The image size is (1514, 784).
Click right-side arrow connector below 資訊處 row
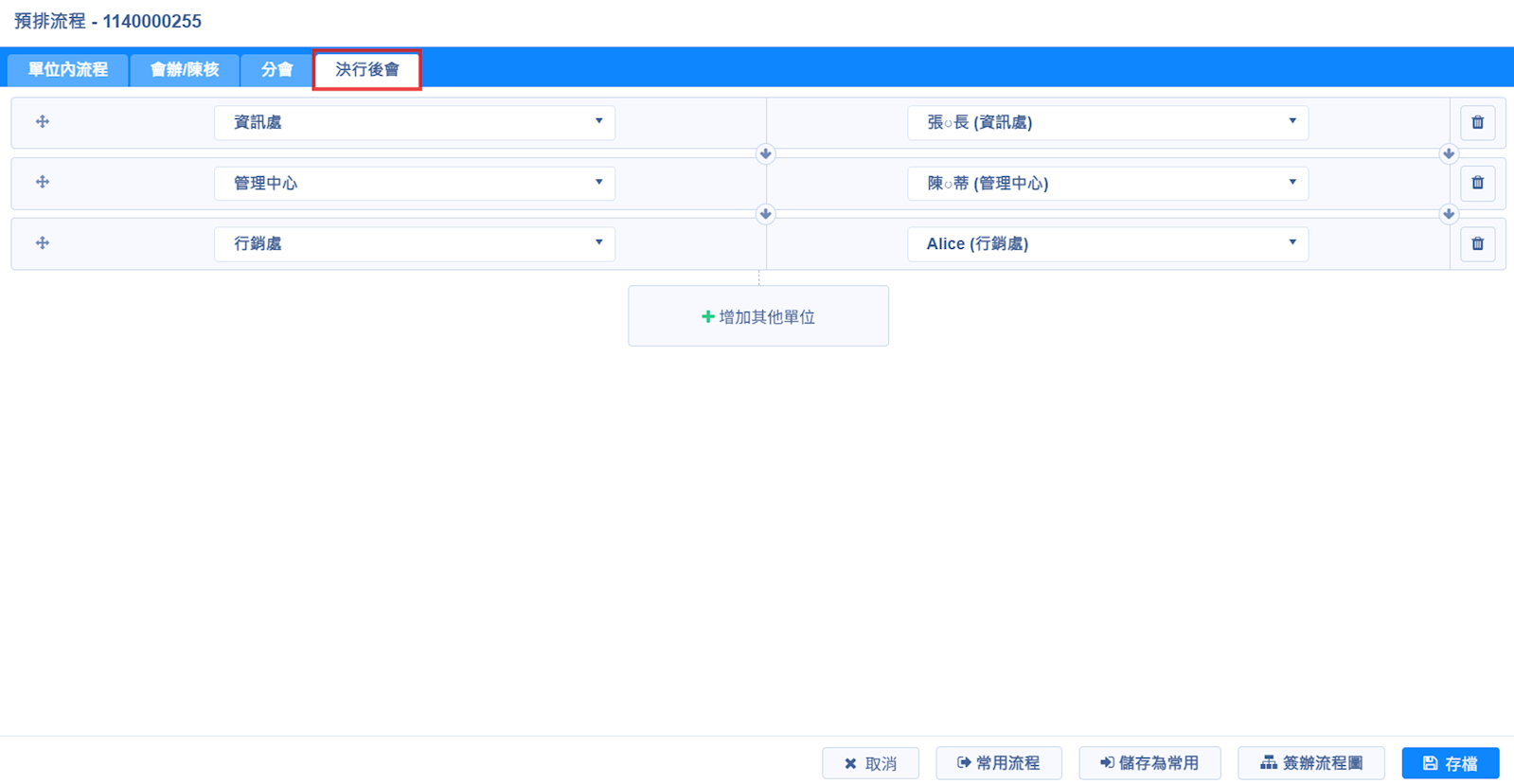tap(1448, 153)
